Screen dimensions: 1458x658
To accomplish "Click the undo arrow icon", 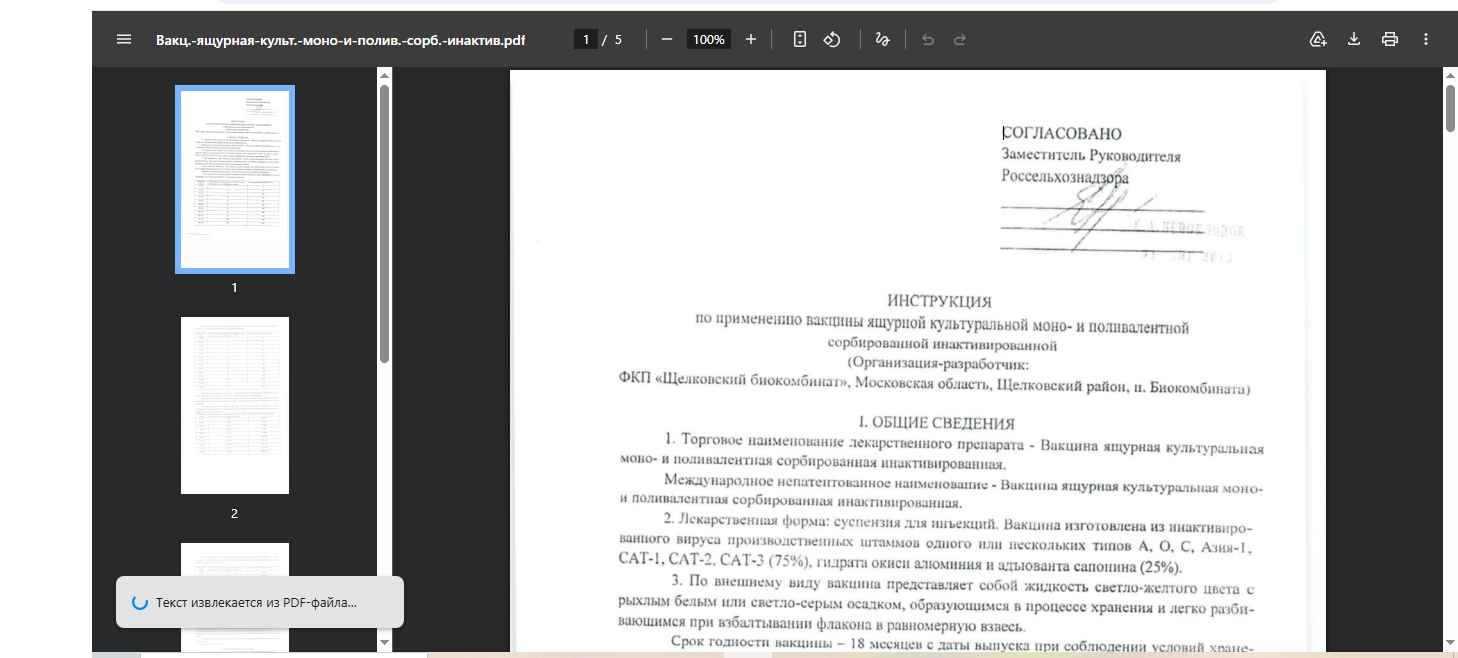I will click(x=928, y=40).
